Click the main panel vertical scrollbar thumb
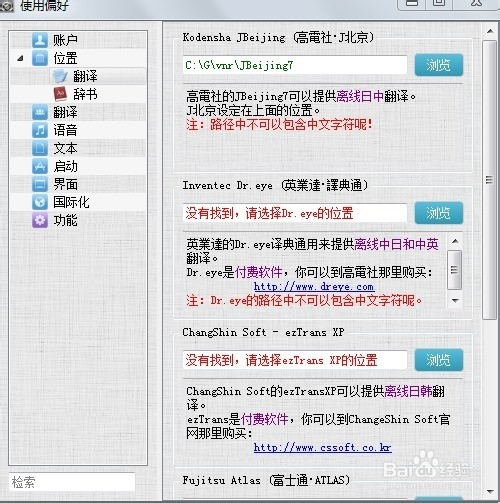The width and height of the screenshot is (500, 503). (490, 180)
